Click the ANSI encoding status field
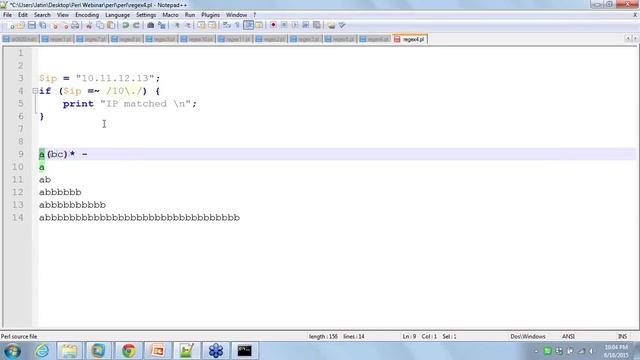The image size is (640, 360). (x=569, y=337)
